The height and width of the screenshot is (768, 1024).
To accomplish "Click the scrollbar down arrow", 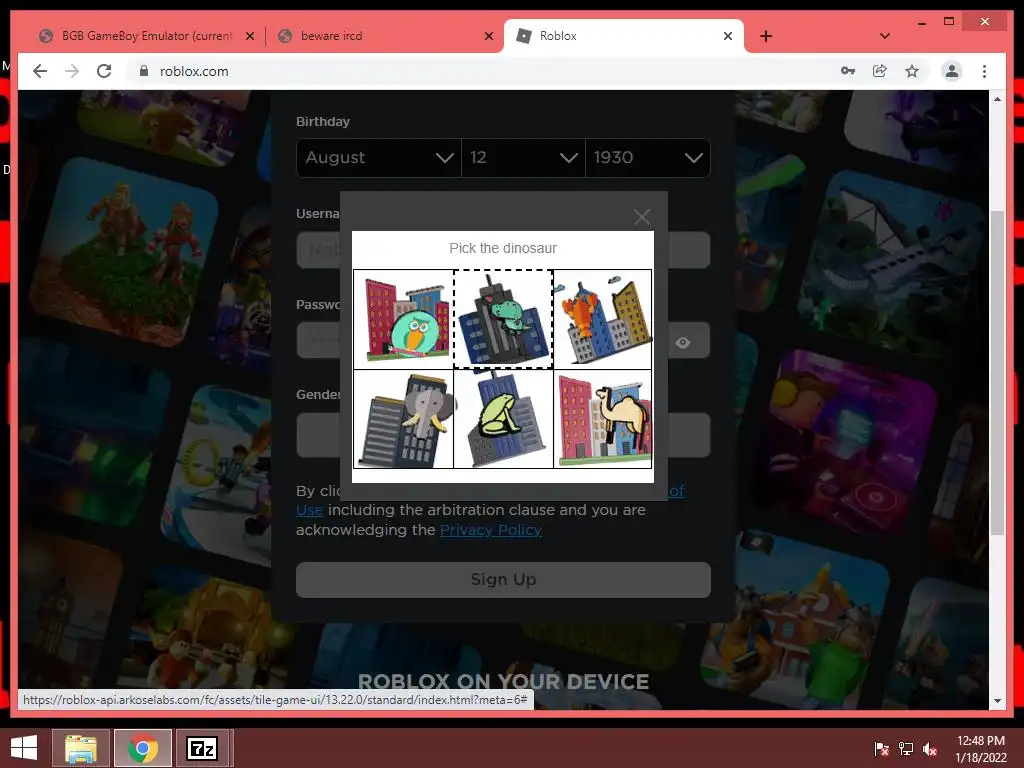I will click(x=997, y=701).
